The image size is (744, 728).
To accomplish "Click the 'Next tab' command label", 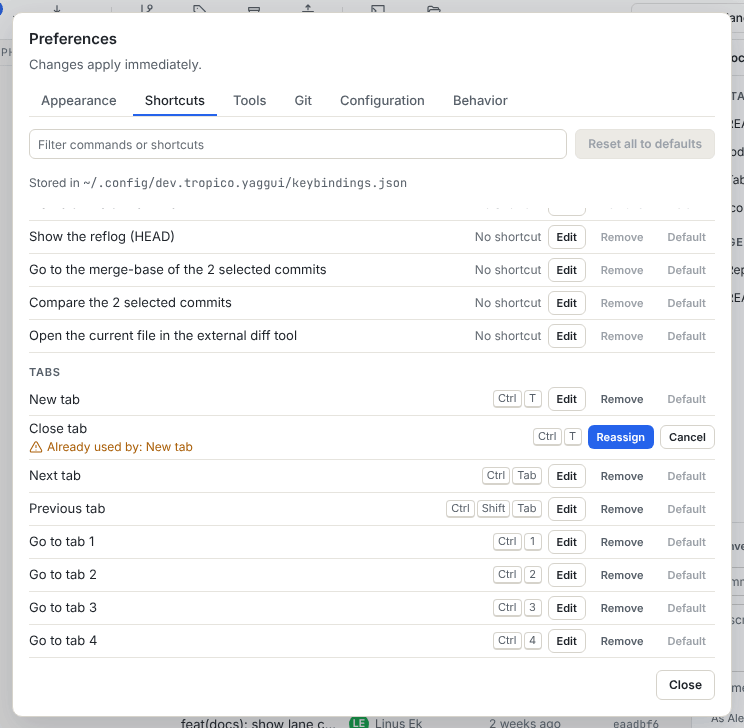I will coord(55,476).
